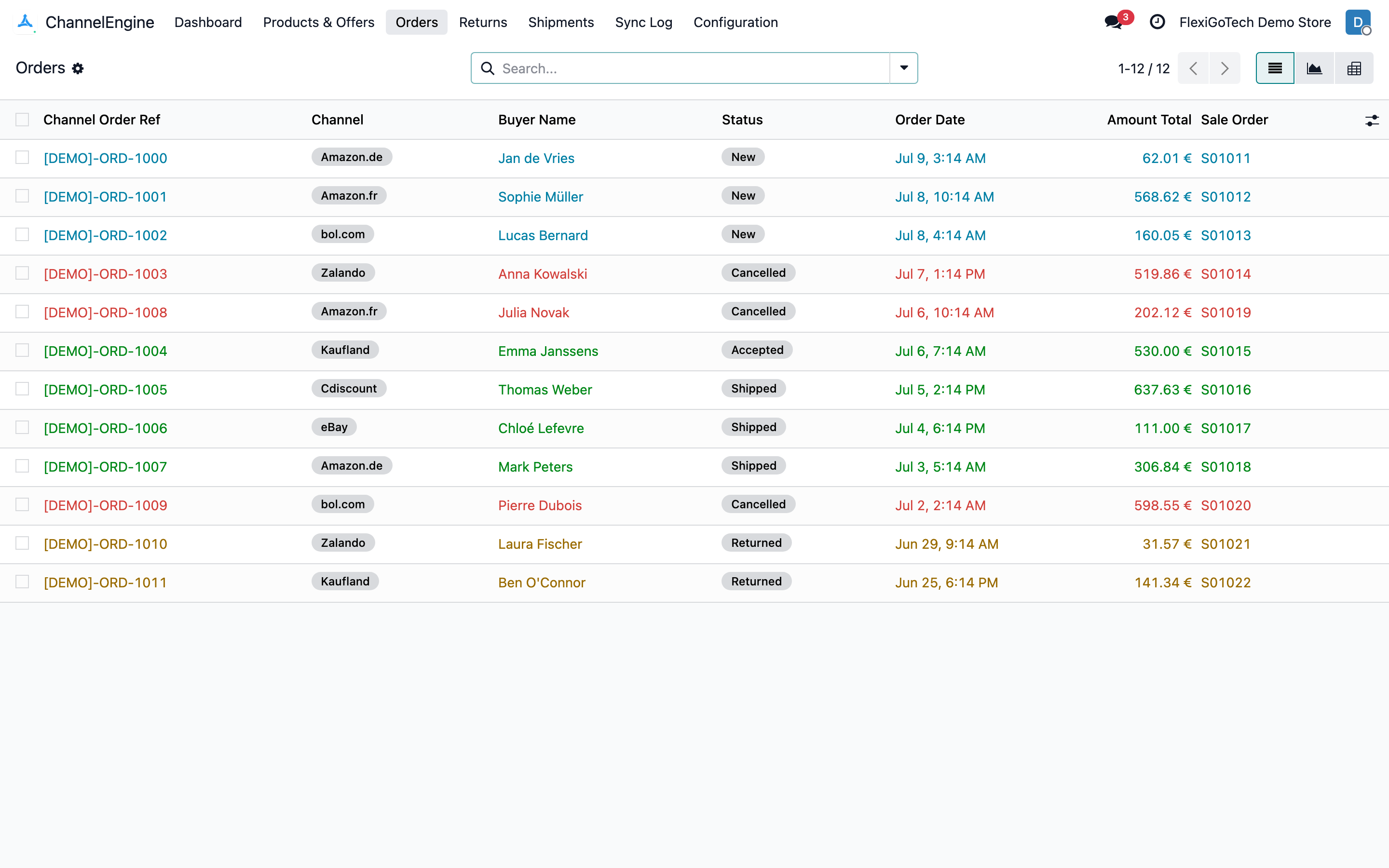Open the Shipments menu

(561, 22)
